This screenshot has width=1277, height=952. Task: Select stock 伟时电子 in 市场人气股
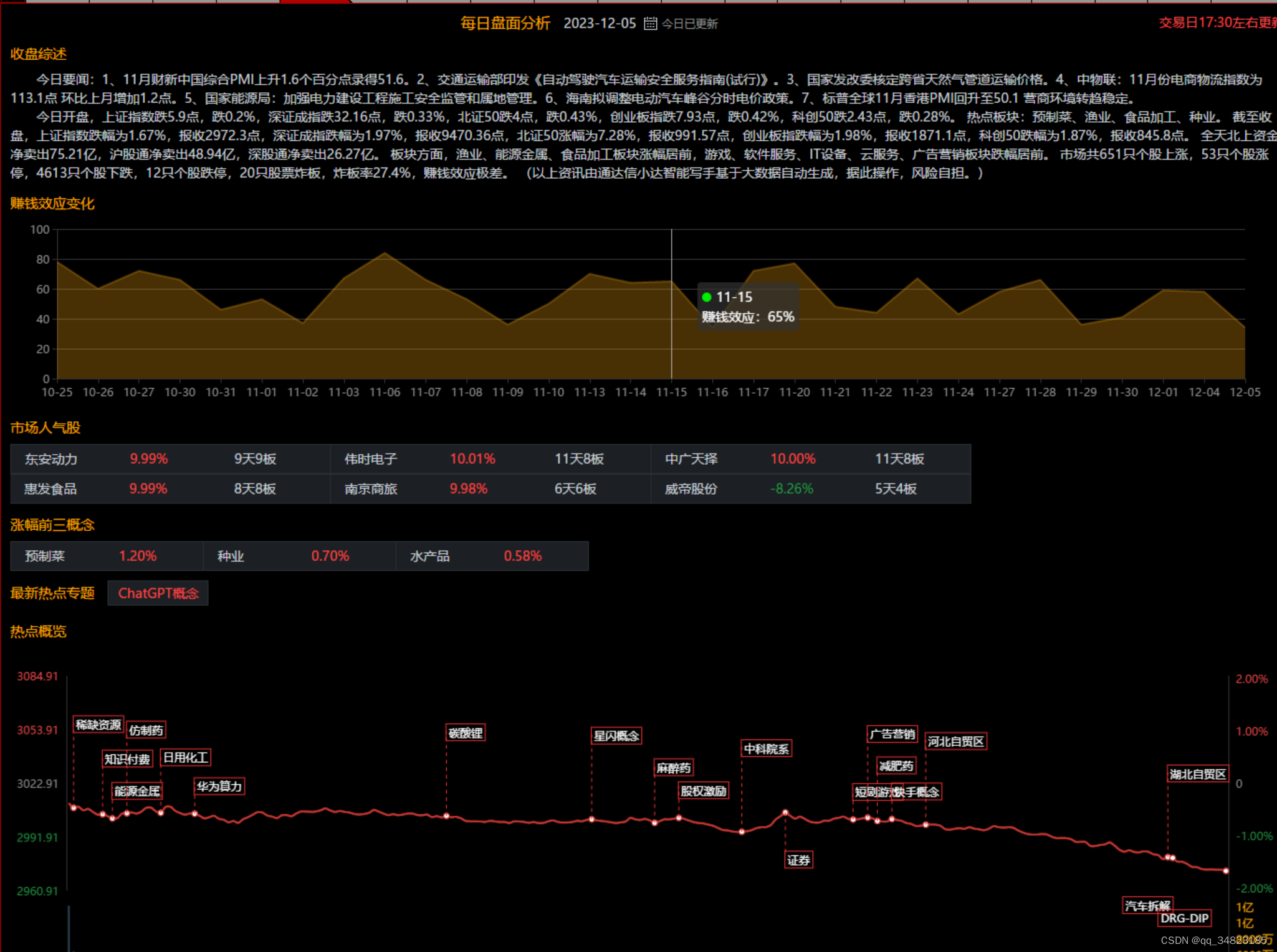click(371, 459)
